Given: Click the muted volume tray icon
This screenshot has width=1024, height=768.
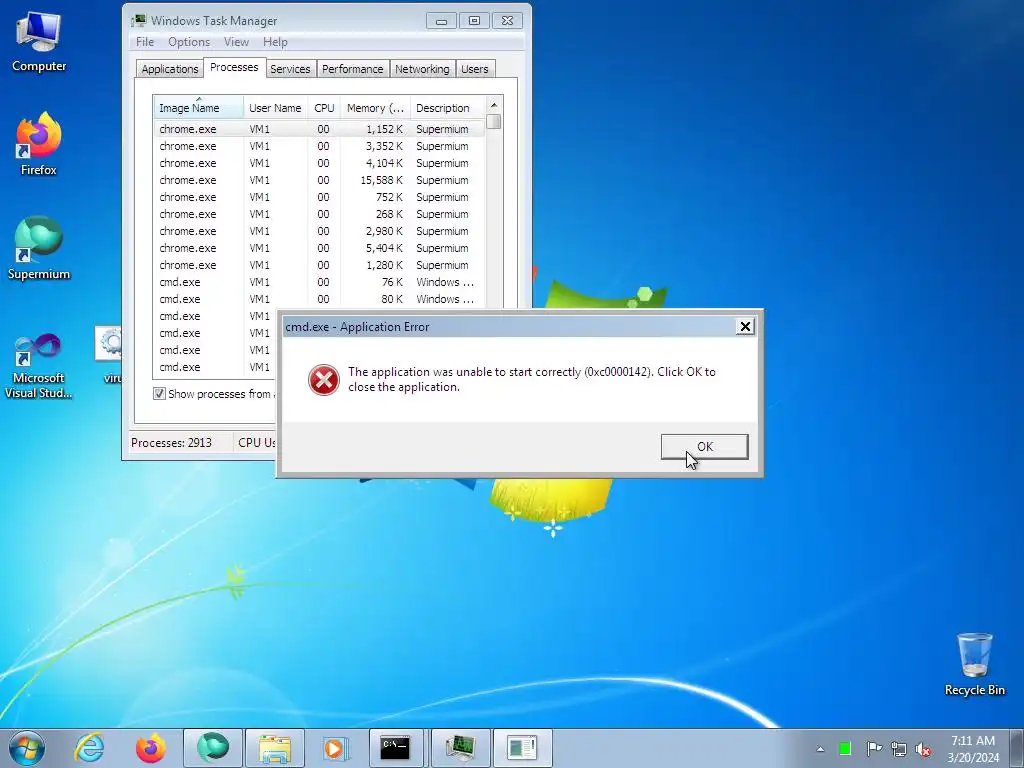Looking at the screenshot, I should (923, 748).
